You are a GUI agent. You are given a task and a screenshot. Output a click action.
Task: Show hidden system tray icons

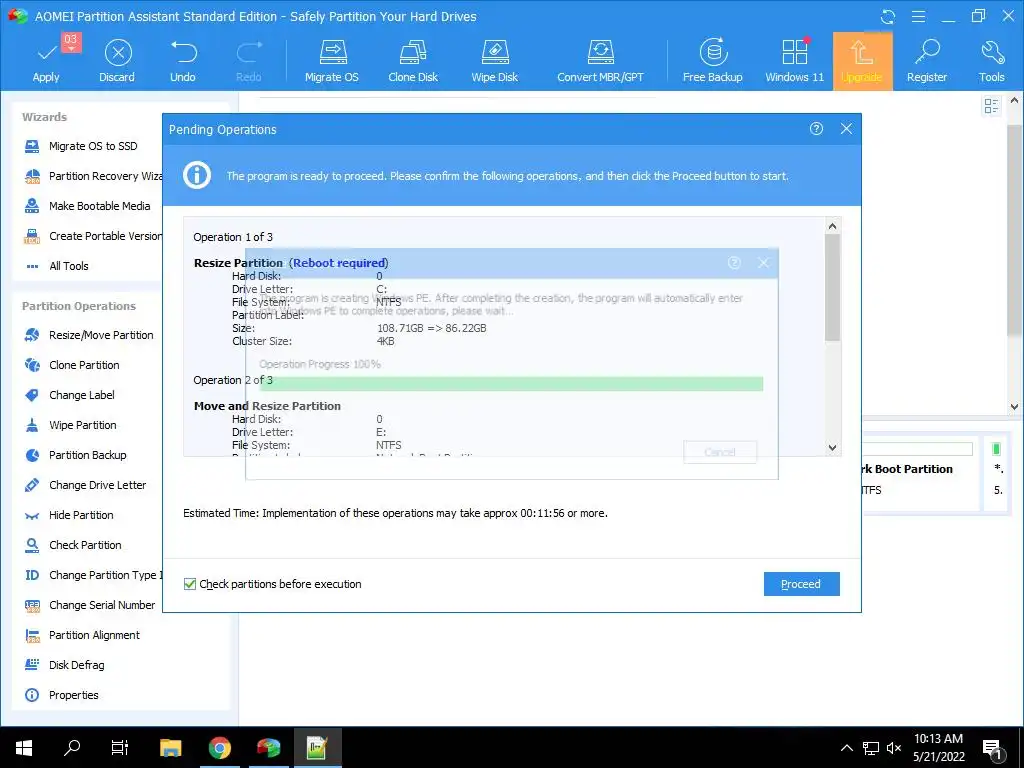846,748
